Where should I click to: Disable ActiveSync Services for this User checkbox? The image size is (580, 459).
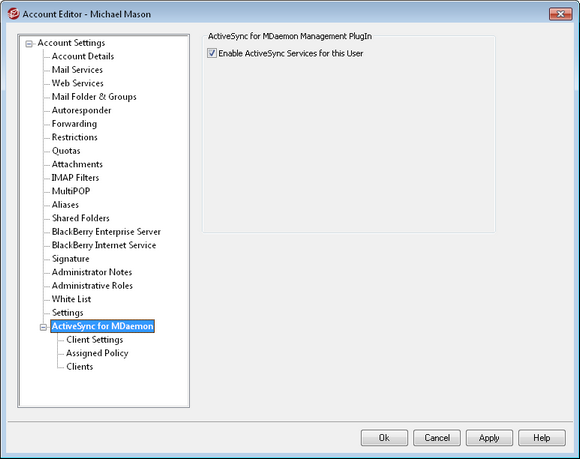click(x=212, y=53)
